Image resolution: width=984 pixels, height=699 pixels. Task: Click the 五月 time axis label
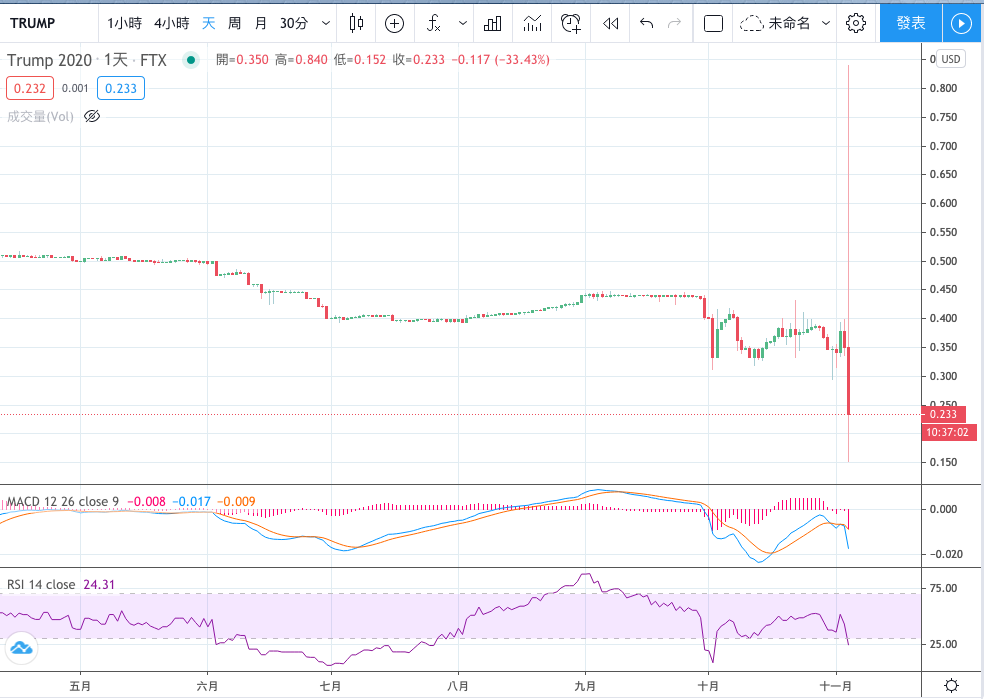[x=80, y=686]
